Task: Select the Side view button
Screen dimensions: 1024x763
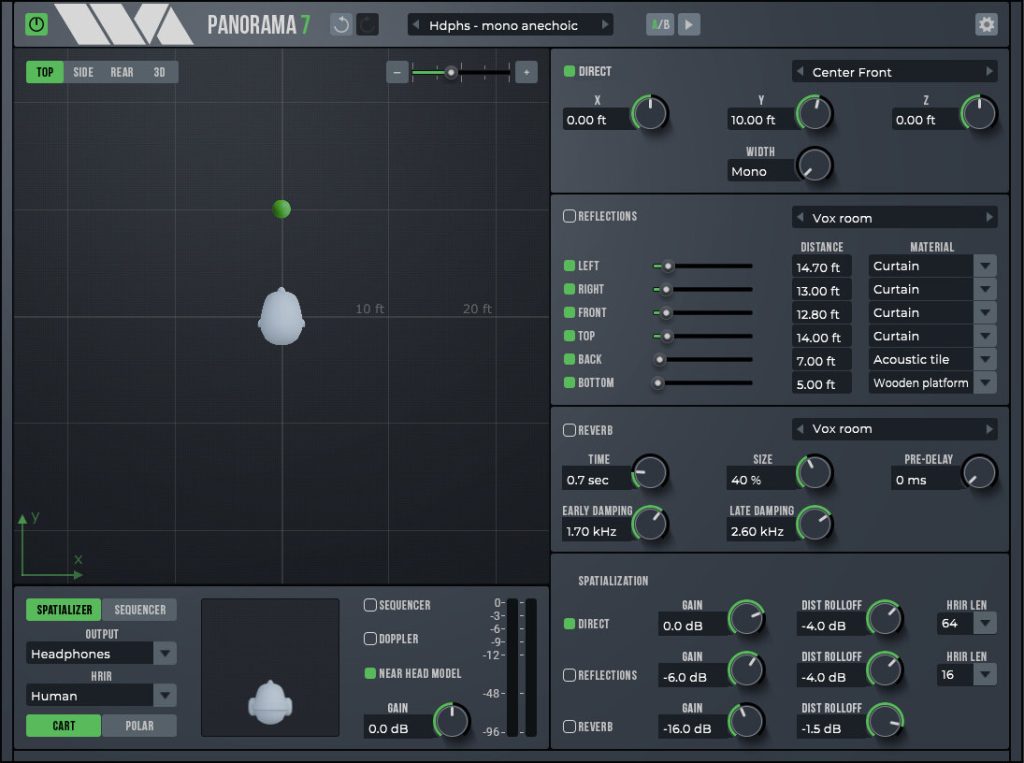Action: (82, 72)
